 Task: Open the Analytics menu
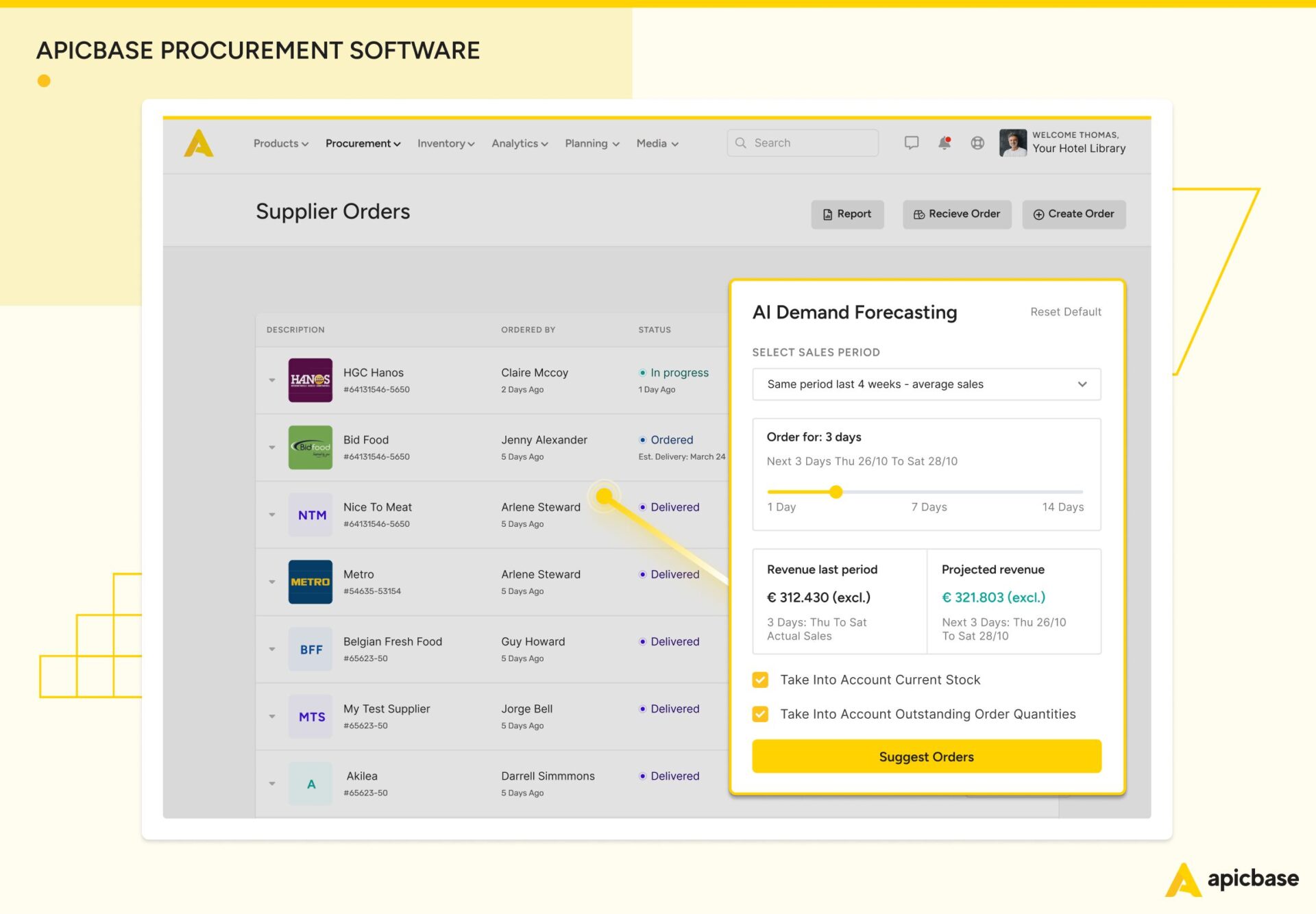pos(520,143)
